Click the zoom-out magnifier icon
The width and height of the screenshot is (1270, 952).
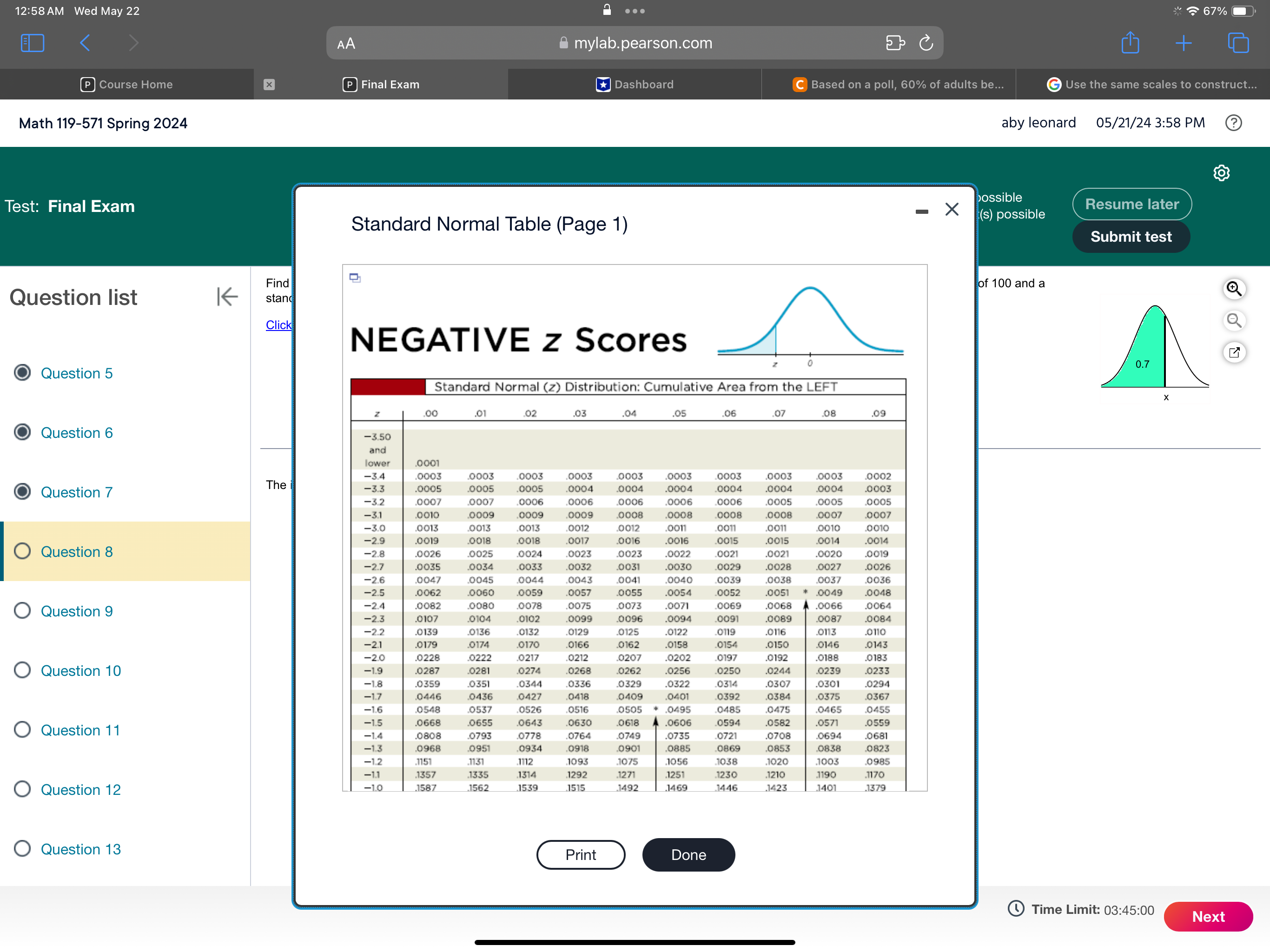pyautogui.click(x=1233, y=320)
